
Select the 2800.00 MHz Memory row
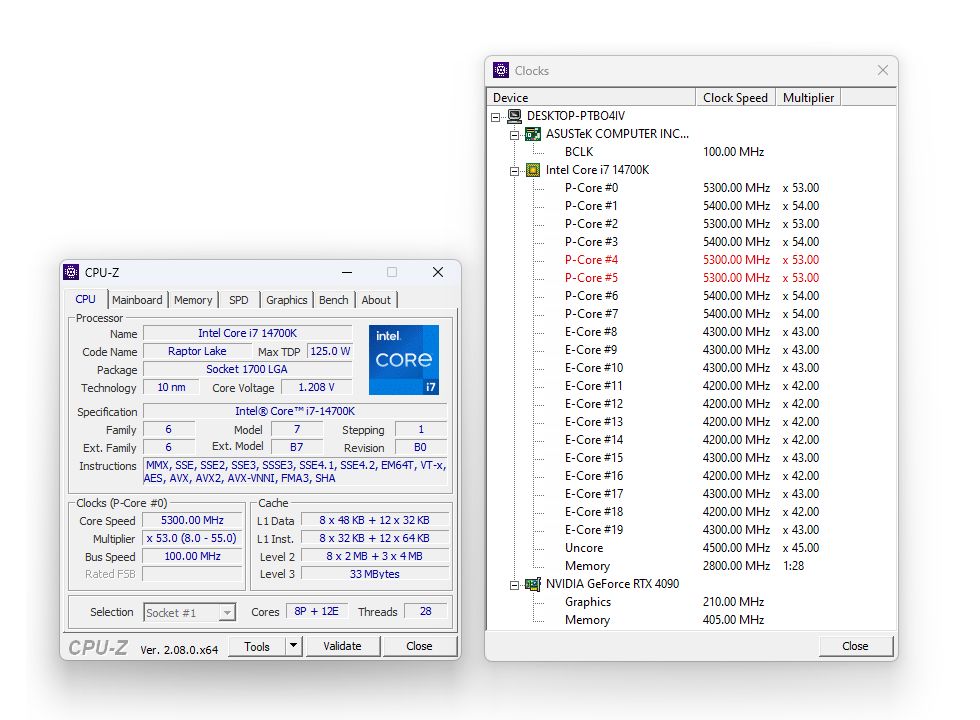click(x=691, y=566)
